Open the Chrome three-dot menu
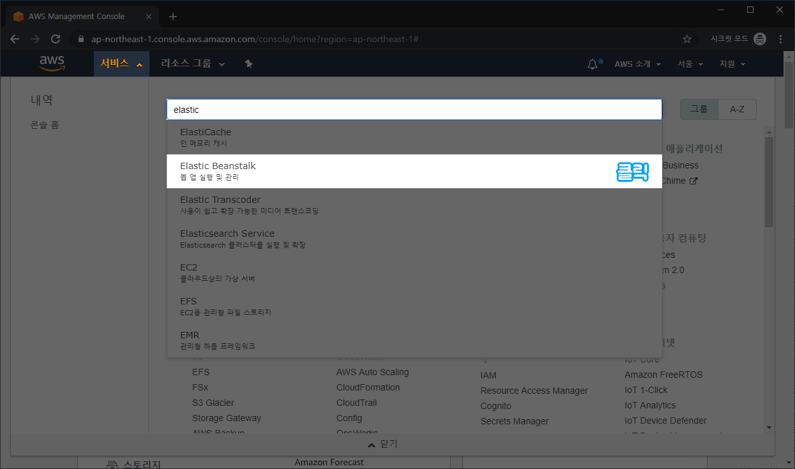This screenshot has width=795, height=469. (780, 39)
